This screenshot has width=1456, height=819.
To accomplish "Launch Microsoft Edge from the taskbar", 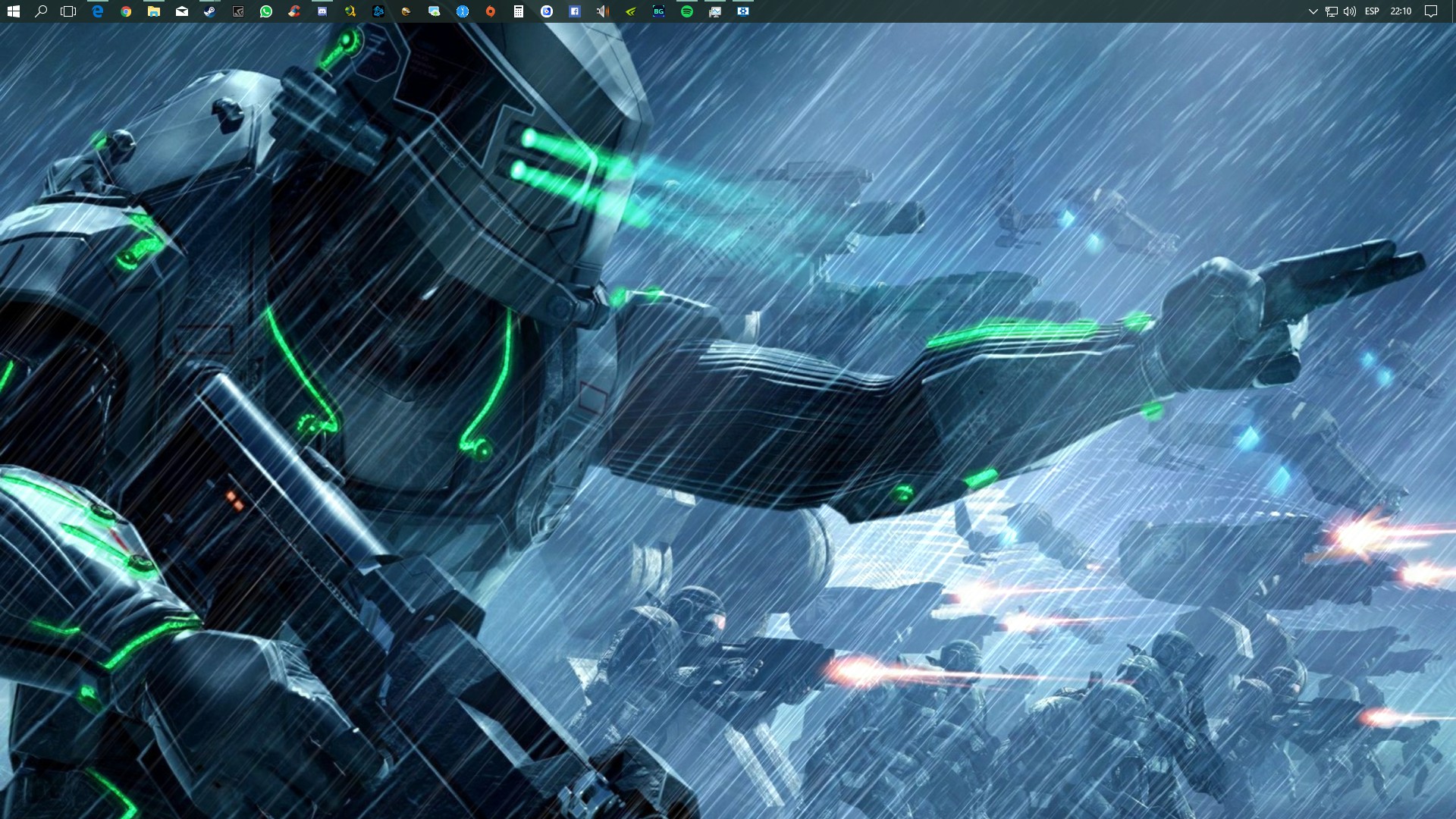I will 98,11.
